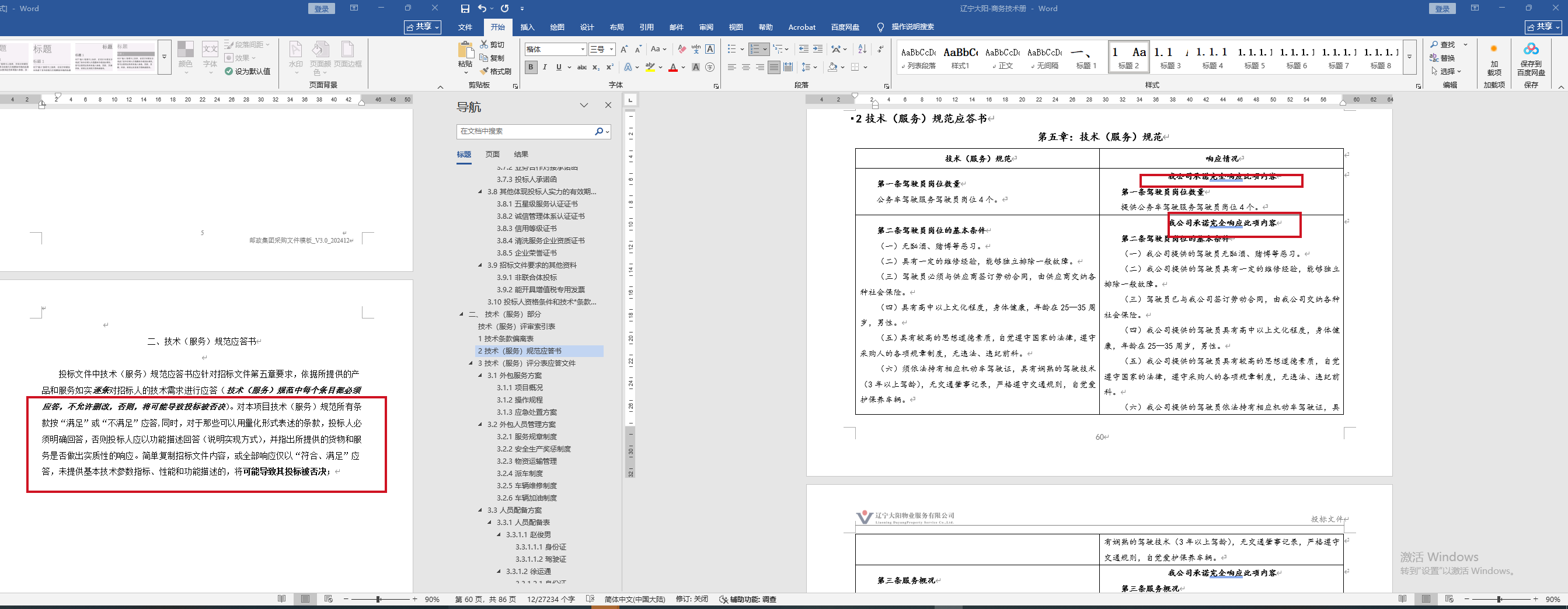Save the document from the quick access toolbar
Image resolution: width=1568 pixels, height=609 pixels.
click(x=465, y=9)
